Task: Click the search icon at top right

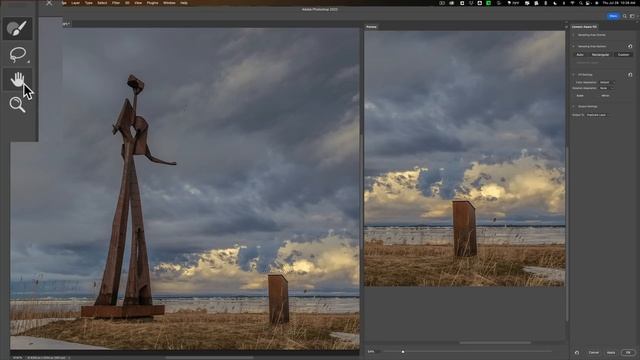Action: pyautogui.click(x=624, y=16)
